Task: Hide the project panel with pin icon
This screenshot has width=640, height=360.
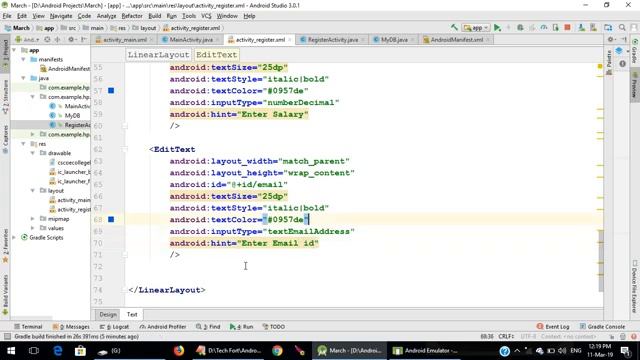Action: pyautogui.click(x=84, y=40)
